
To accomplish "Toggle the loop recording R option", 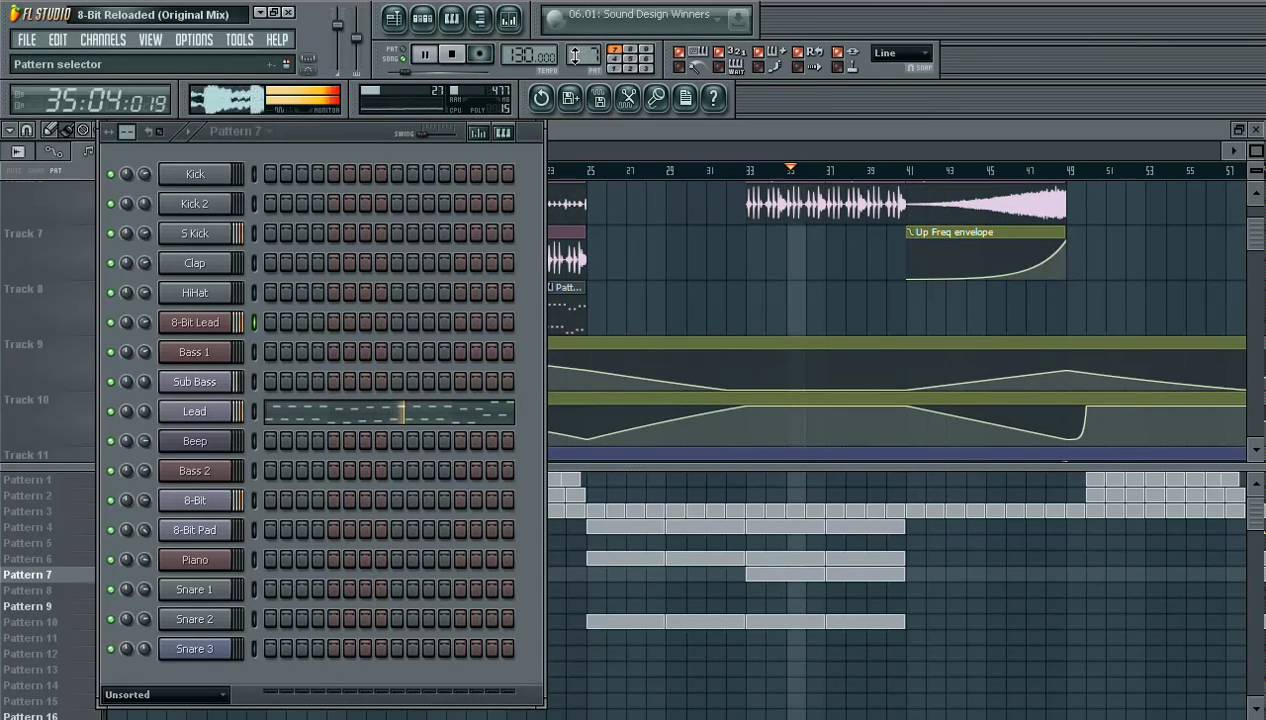I will (x=798, y=52).
